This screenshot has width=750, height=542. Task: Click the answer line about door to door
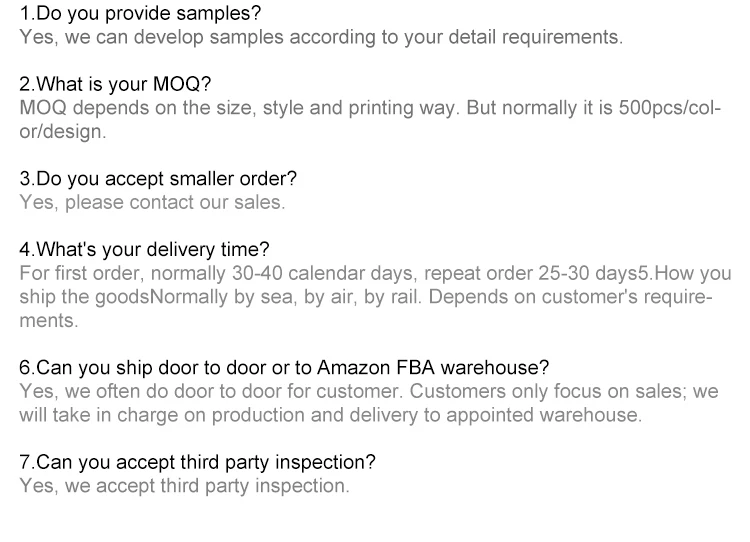pos(368,391)
